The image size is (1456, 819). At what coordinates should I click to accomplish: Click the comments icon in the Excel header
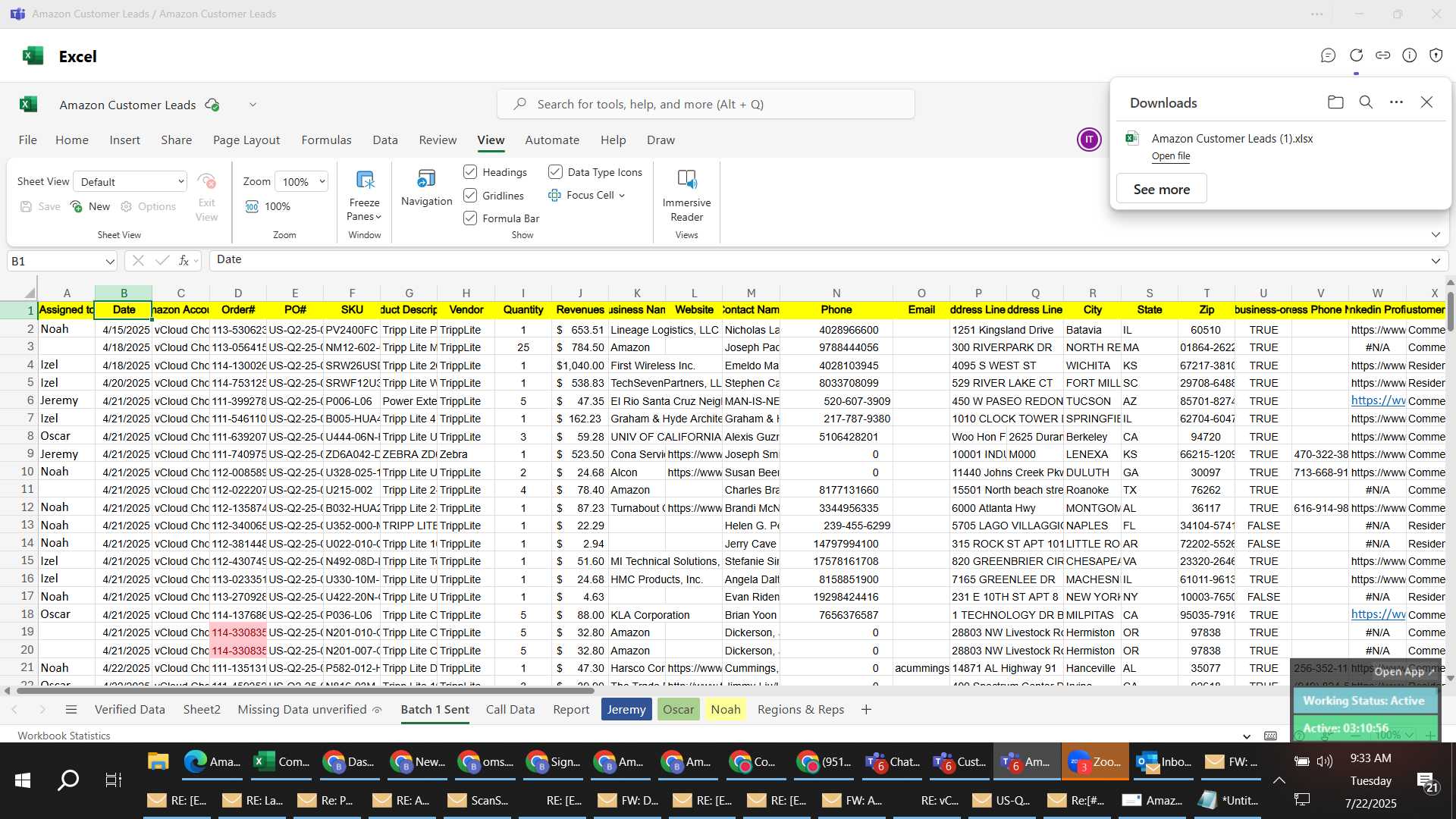pyautogui.click(x=1328, y=55)
